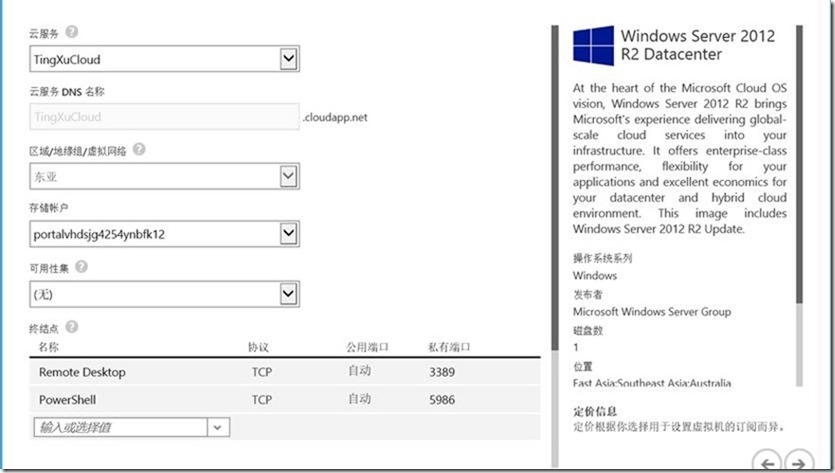Click the help icon next to 云服务

[71, 32]
